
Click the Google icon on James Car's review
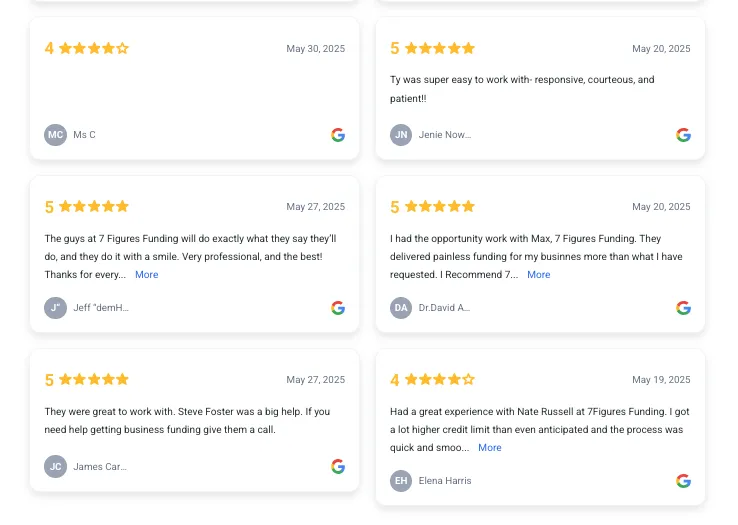click(337, 467)
